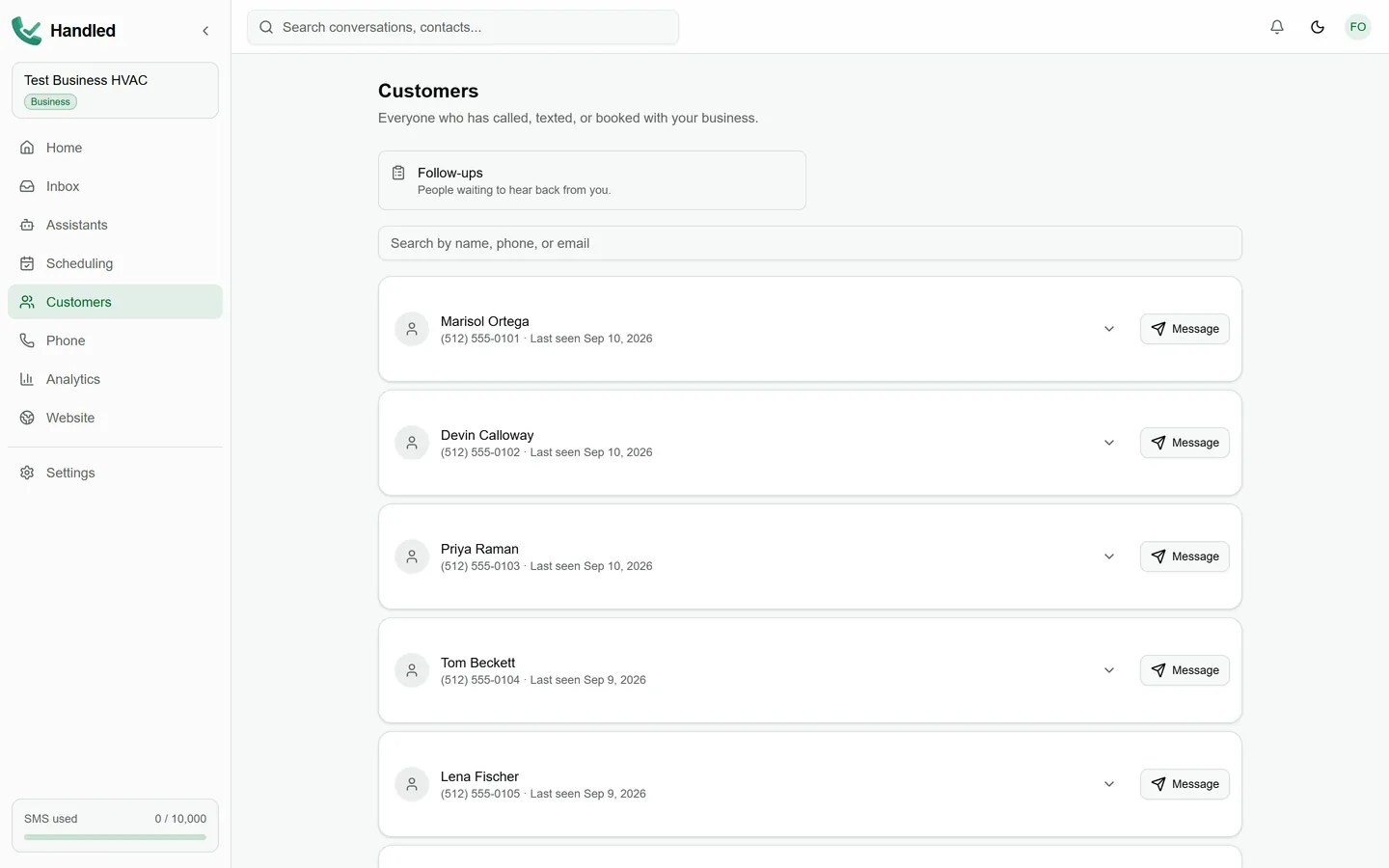Focus the search conversations, contacts field

(x=463, y=27)
